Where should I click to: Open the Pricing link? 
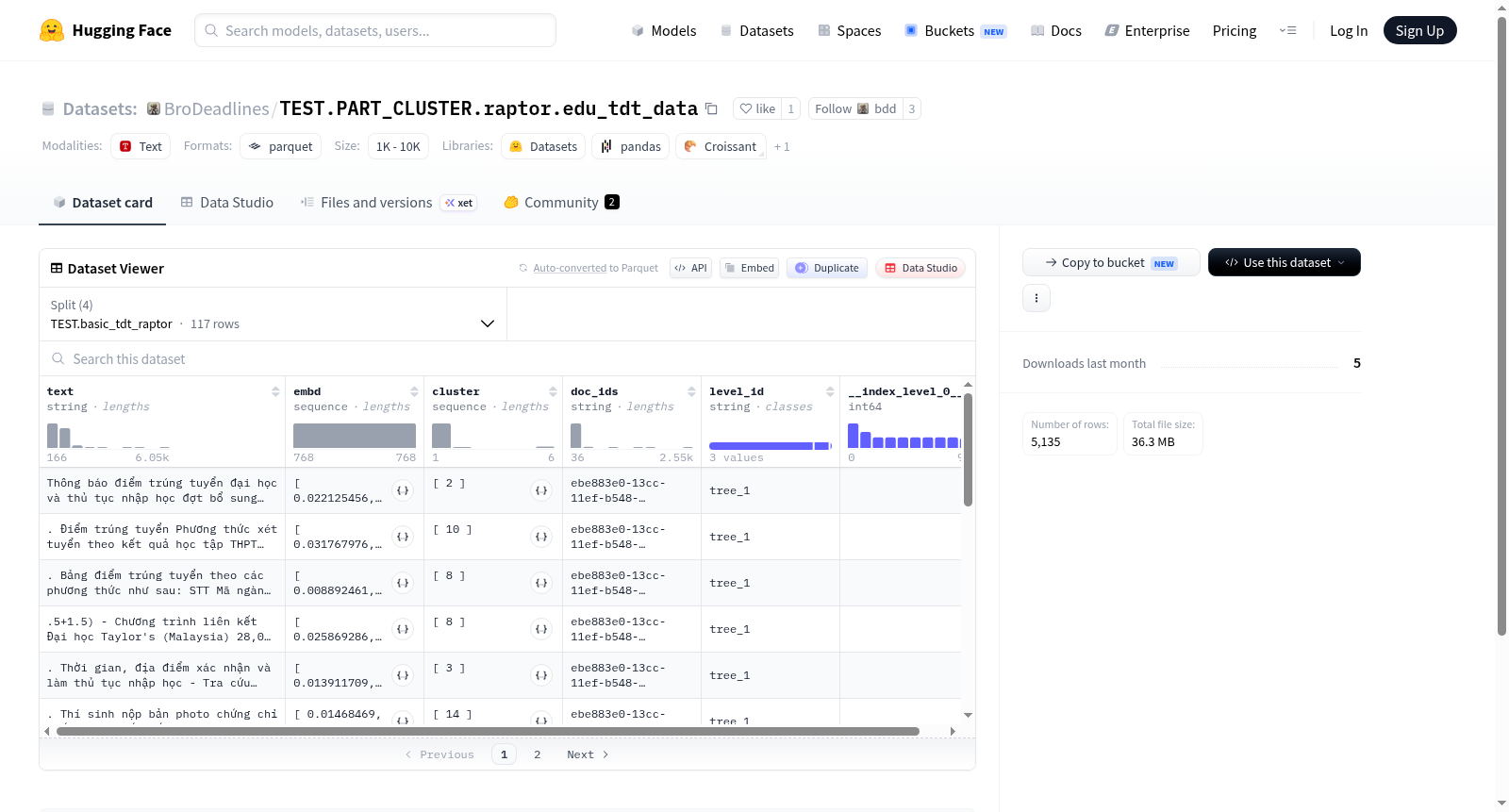tap(1235, 30)
